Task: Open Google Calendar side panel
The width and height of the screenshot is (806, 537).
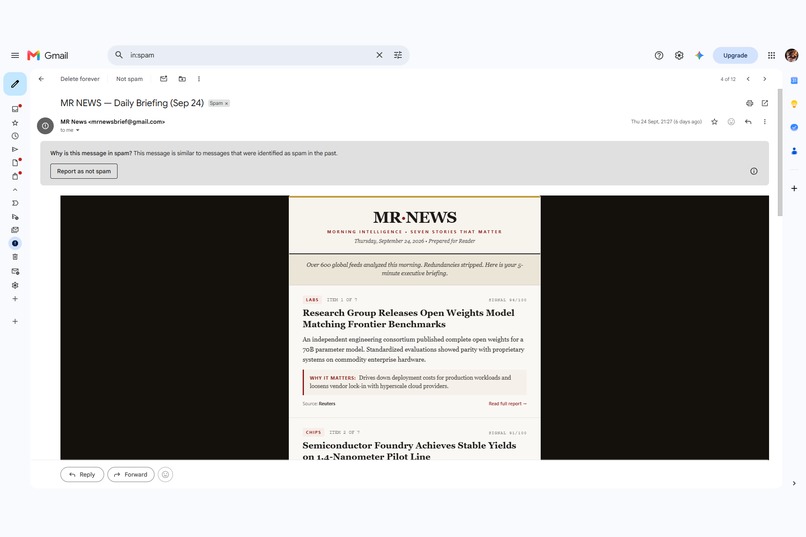Action: [x=794, y=81]
